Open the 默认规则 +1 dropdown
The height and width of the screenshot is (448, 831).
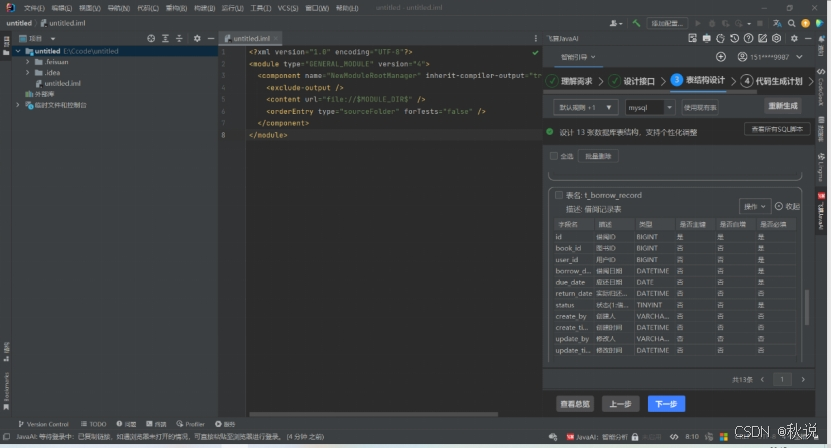point(585,107)
